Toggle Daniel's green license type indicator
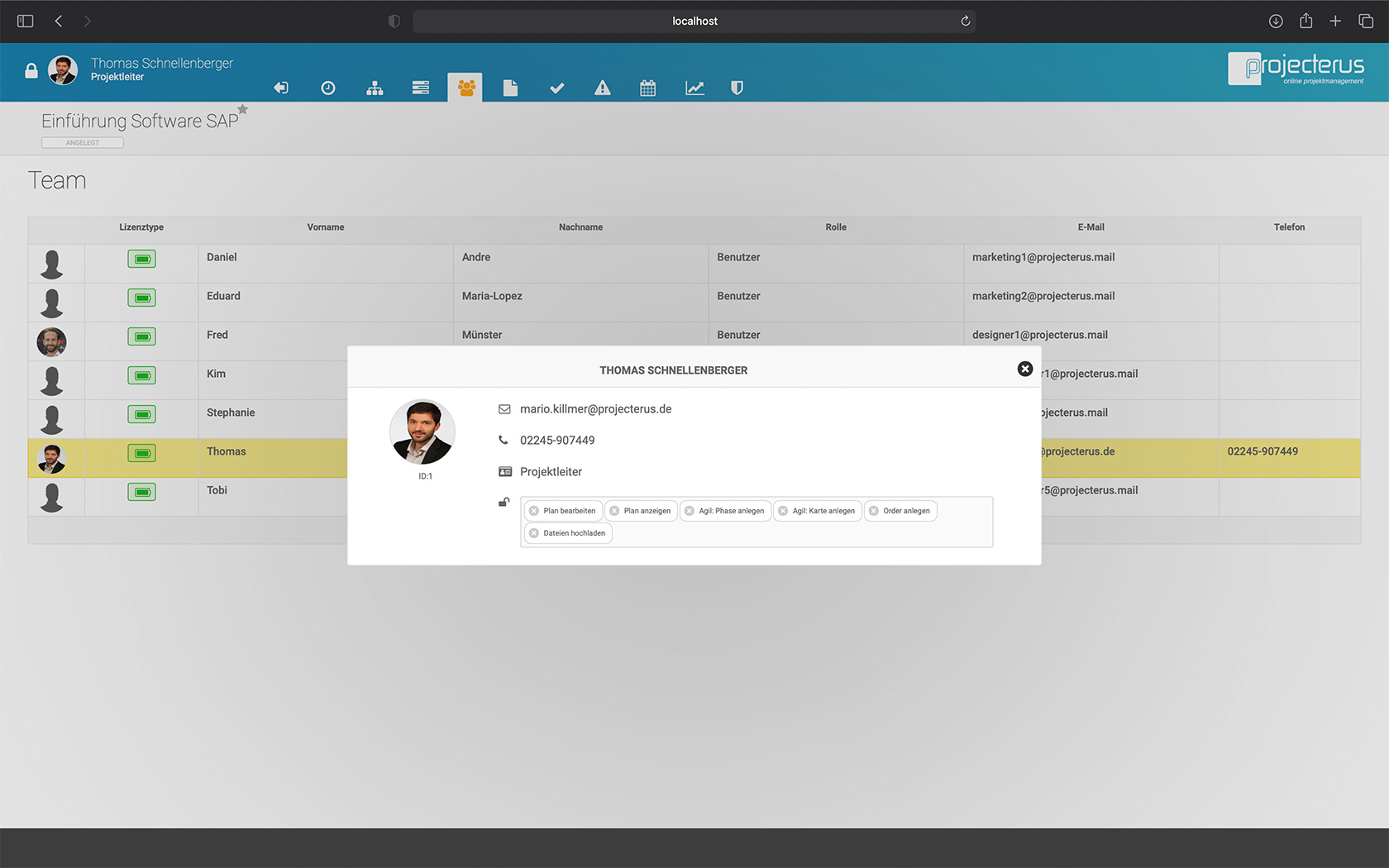Screen dimensions: 1389x868 pyautogui.click(x=141, y=260)
